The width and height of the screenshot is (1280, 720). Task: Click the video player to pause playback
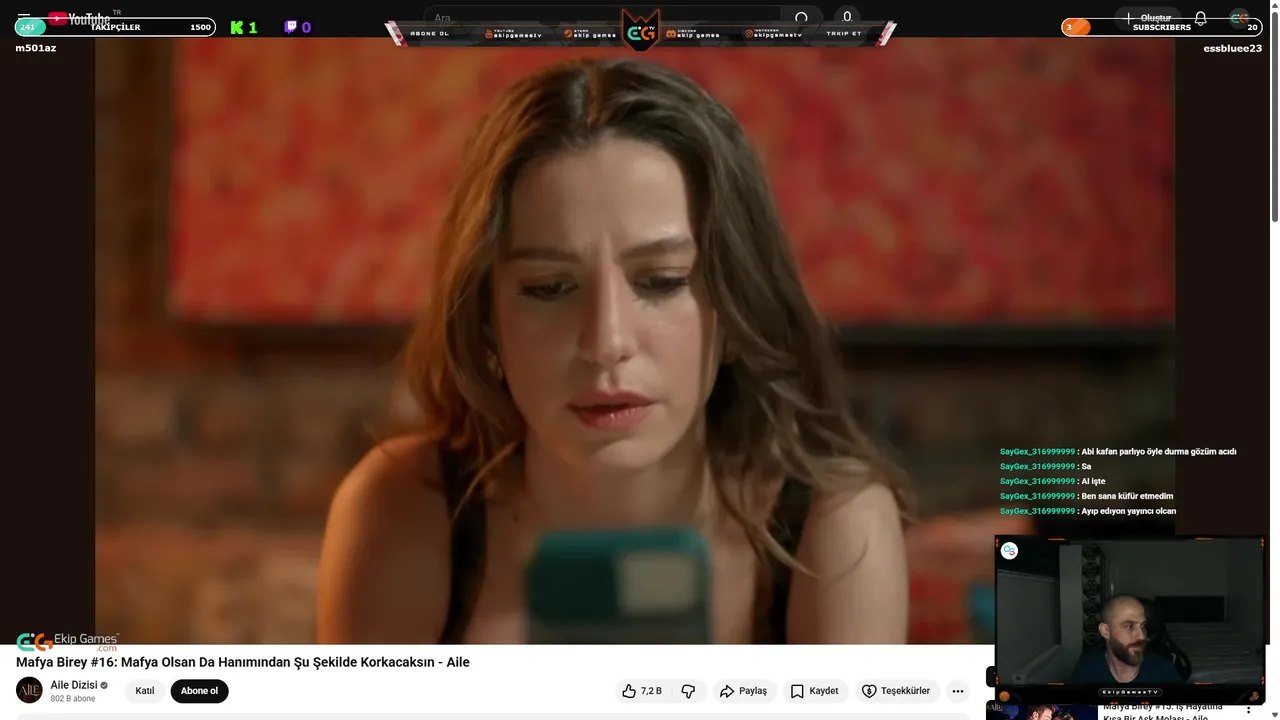(x=635, y=340)
